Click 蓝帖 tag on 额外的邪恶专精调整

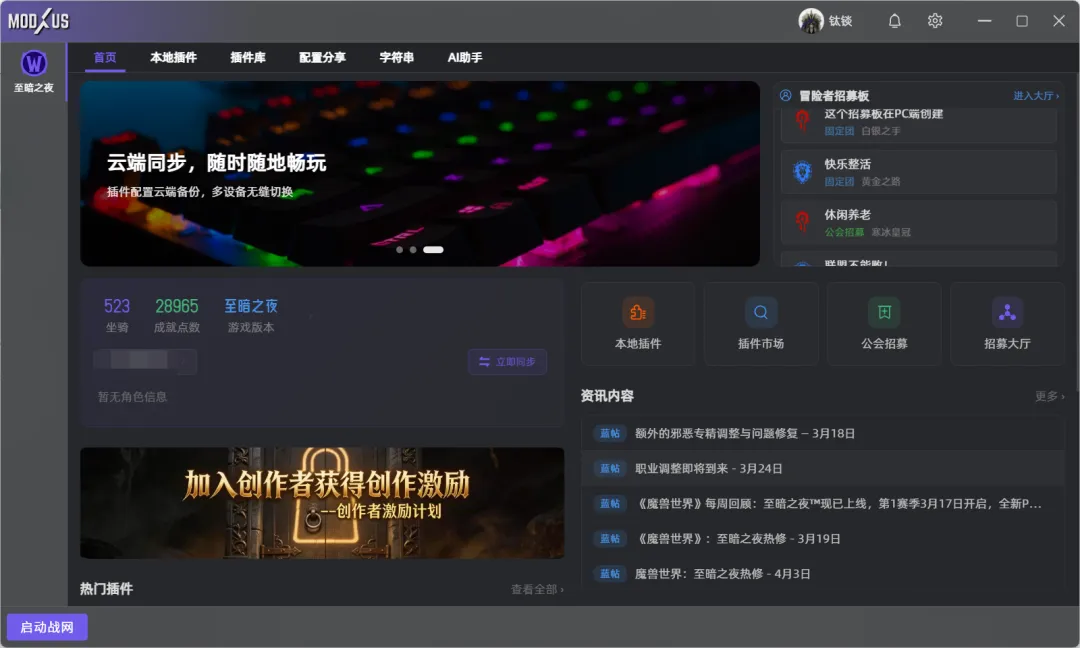(610, 433)
